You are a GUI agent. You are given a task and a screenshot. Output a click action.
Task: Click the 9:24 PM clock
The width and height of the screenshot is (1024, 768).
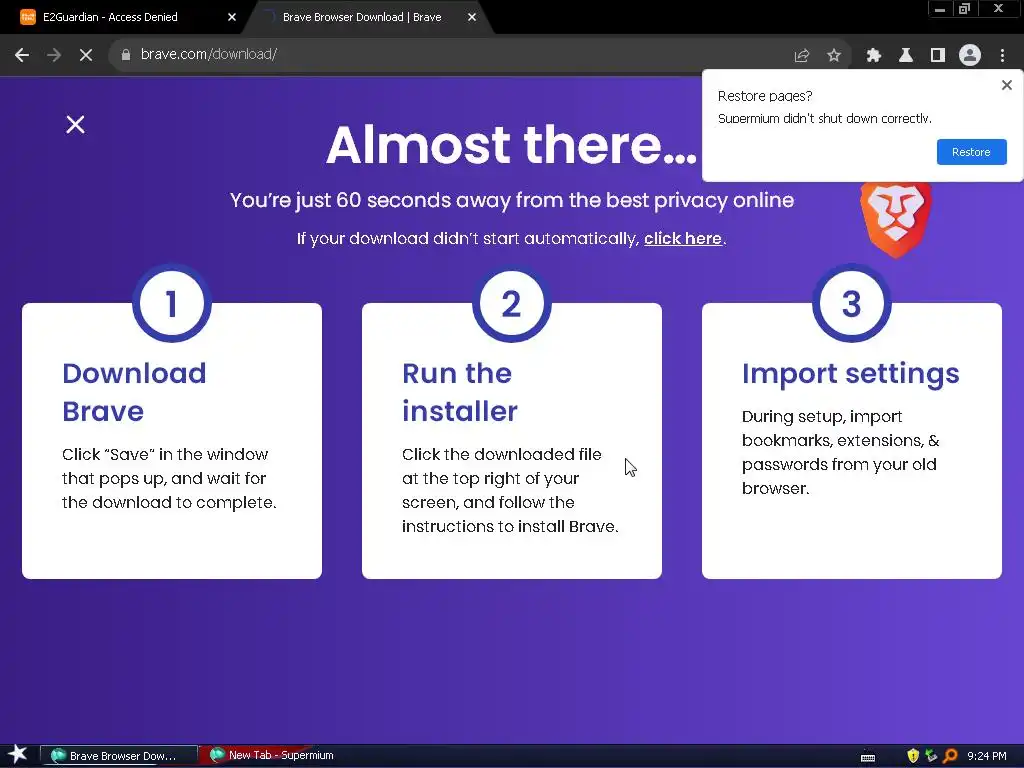tap(986, 756)
